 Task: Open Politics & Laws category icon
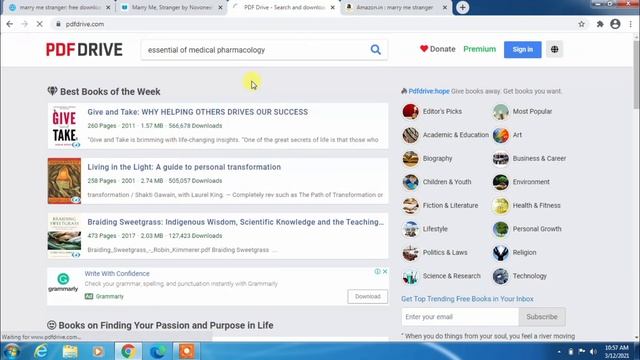point(410,253)
